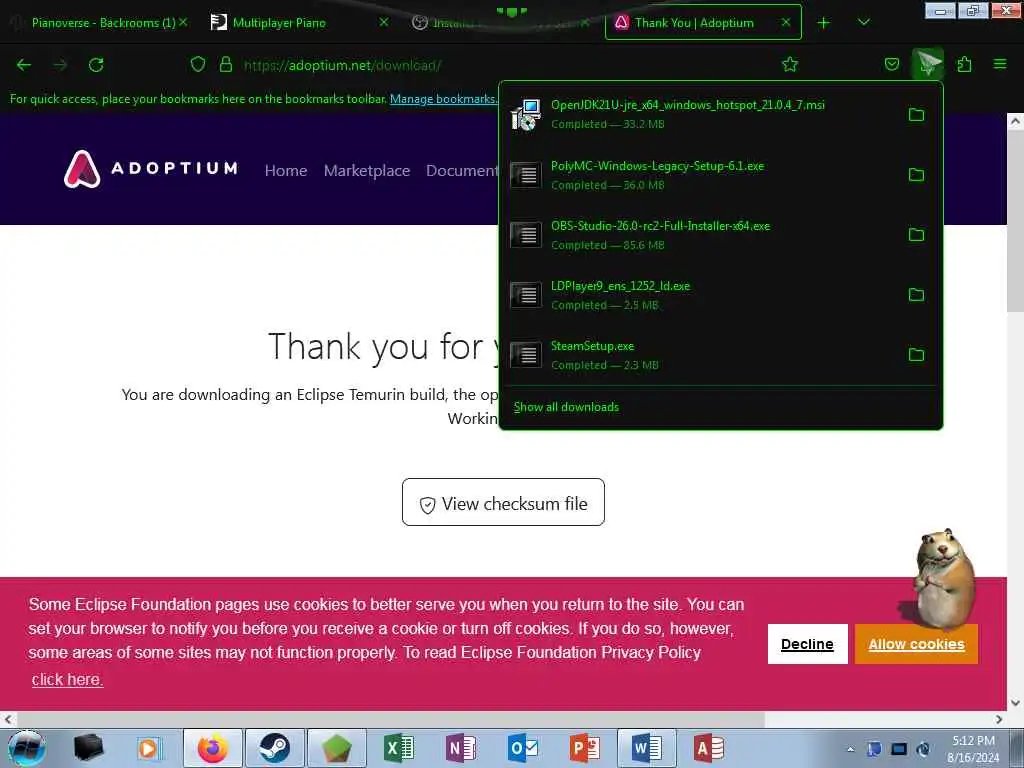This screenshot has width=1024, height=768.
Task: Open the Windows Start button
Action: tap(26, 748)
